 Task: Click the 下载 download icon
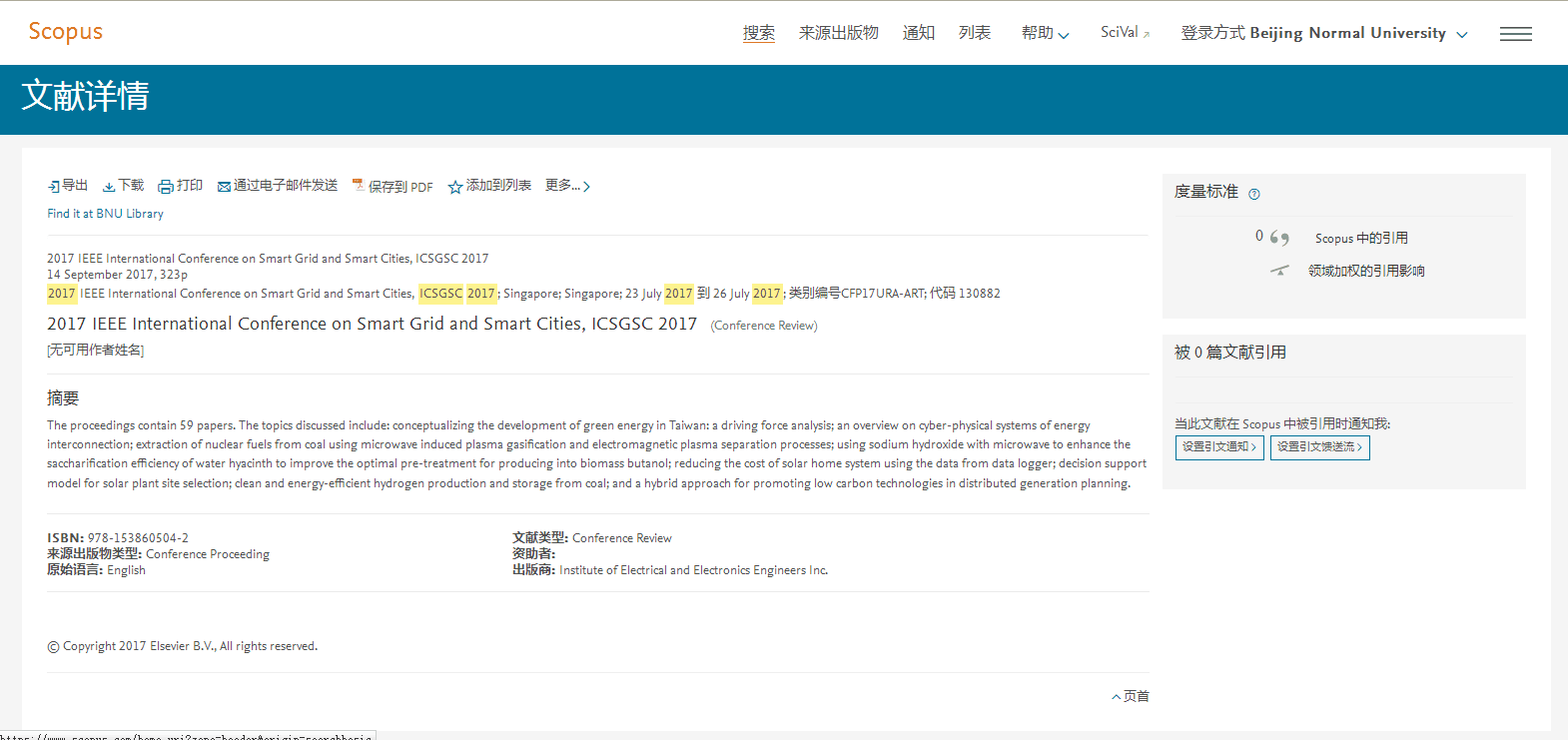coord(109,187)
